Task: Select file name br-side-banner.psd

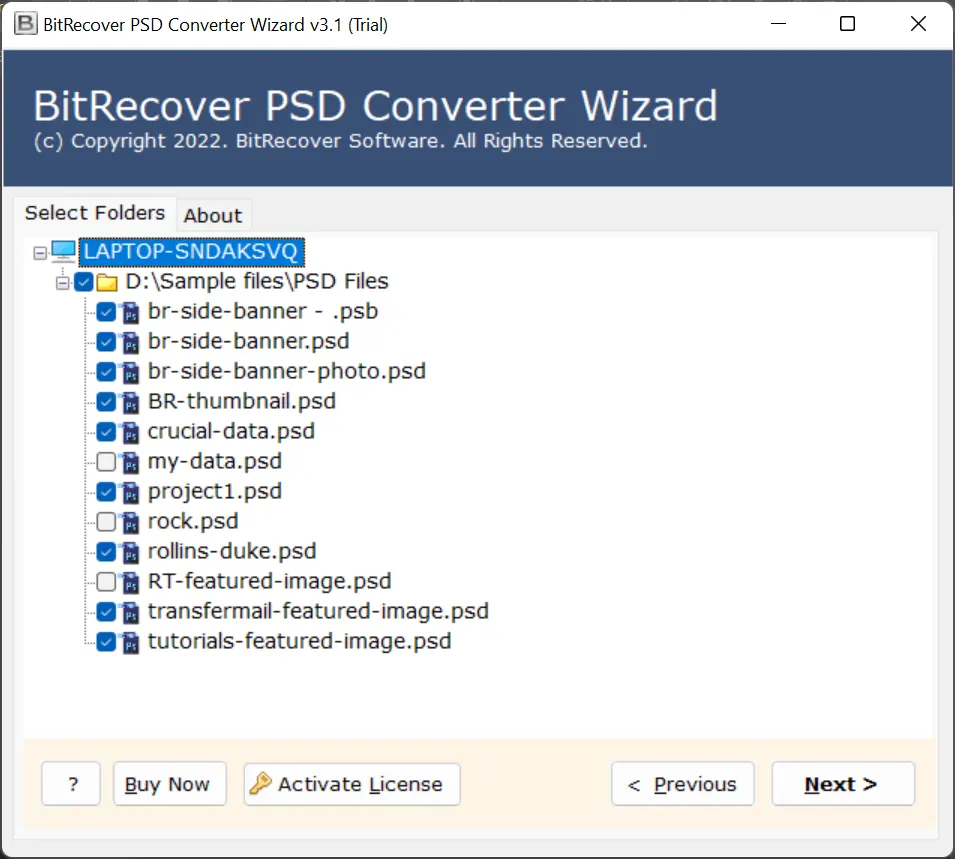Action: coord(248,341)
